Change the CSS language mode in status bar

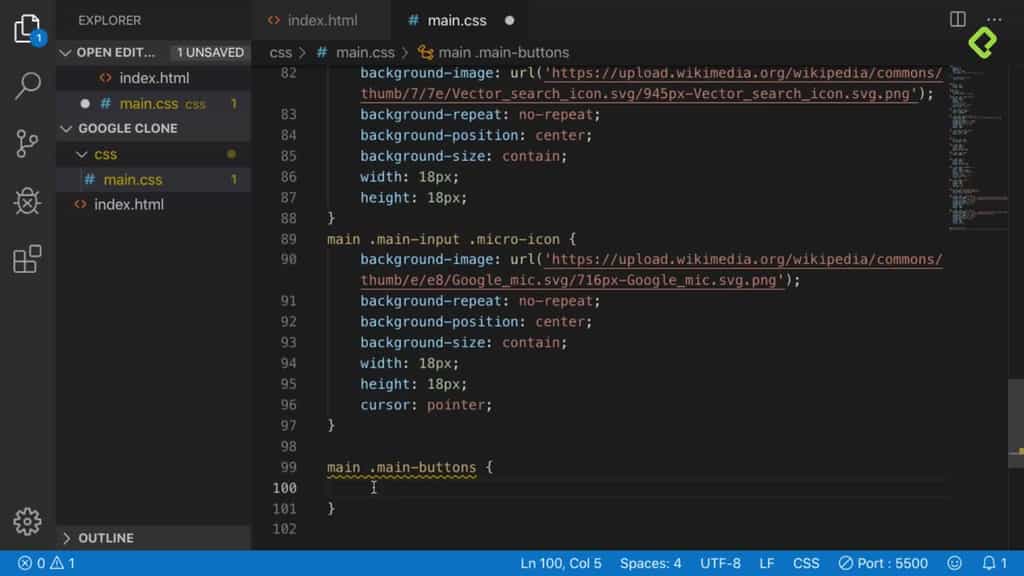pos(806,562)
